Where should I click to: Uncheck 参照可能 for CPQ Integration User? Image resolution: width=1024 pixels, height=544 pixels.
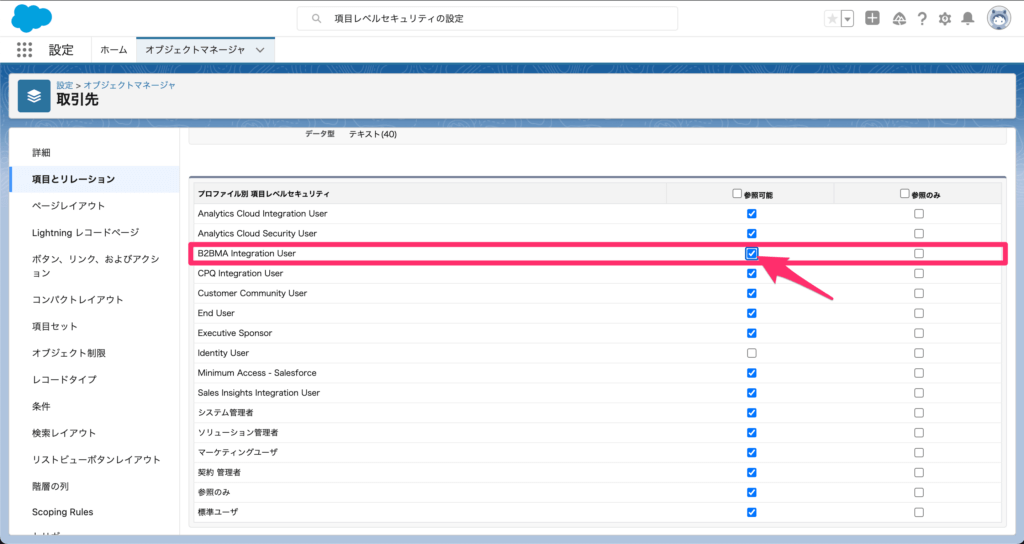752,273
